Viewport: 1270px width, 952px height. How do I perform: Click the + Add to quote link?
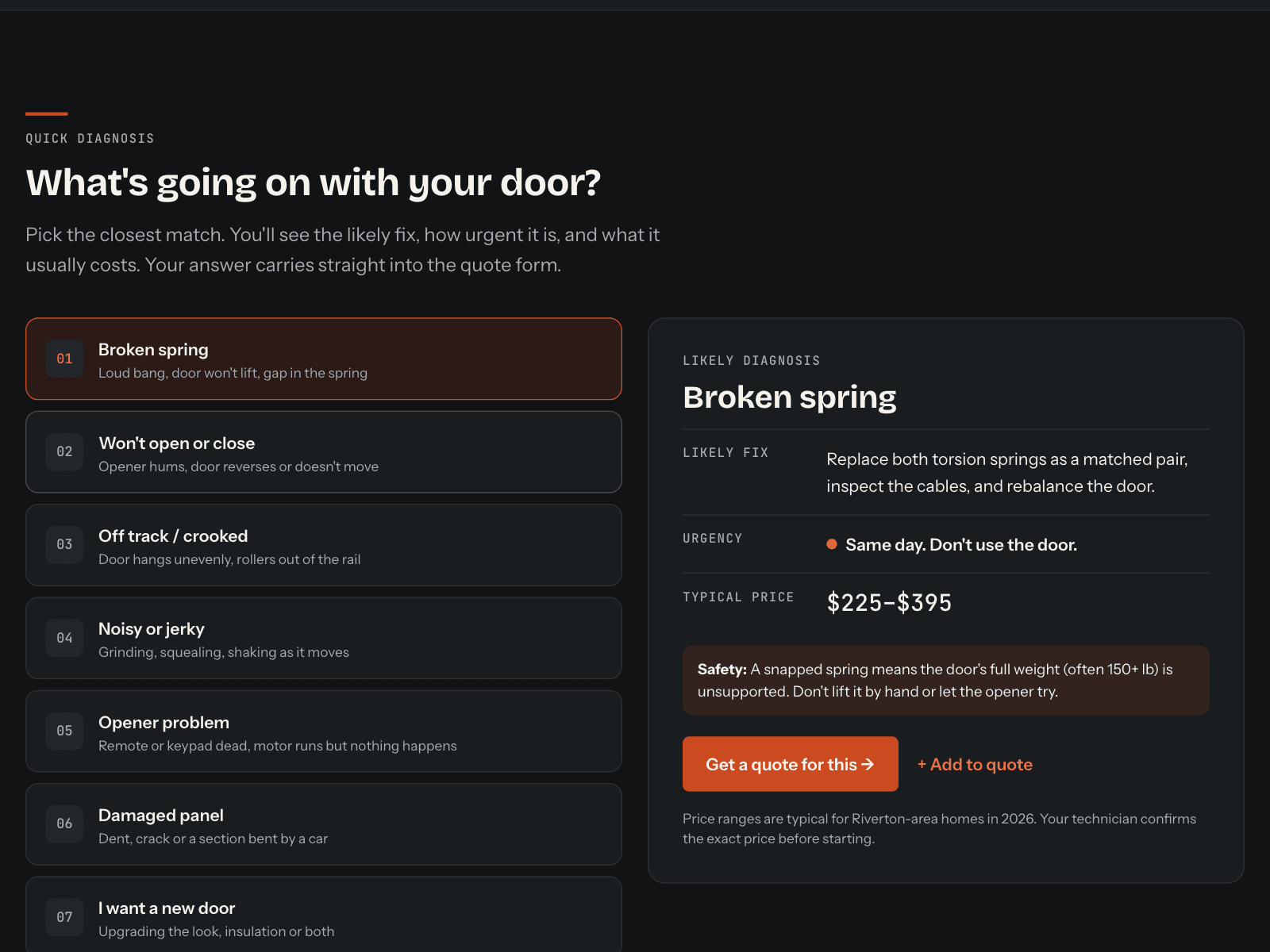tap(975, 765)
